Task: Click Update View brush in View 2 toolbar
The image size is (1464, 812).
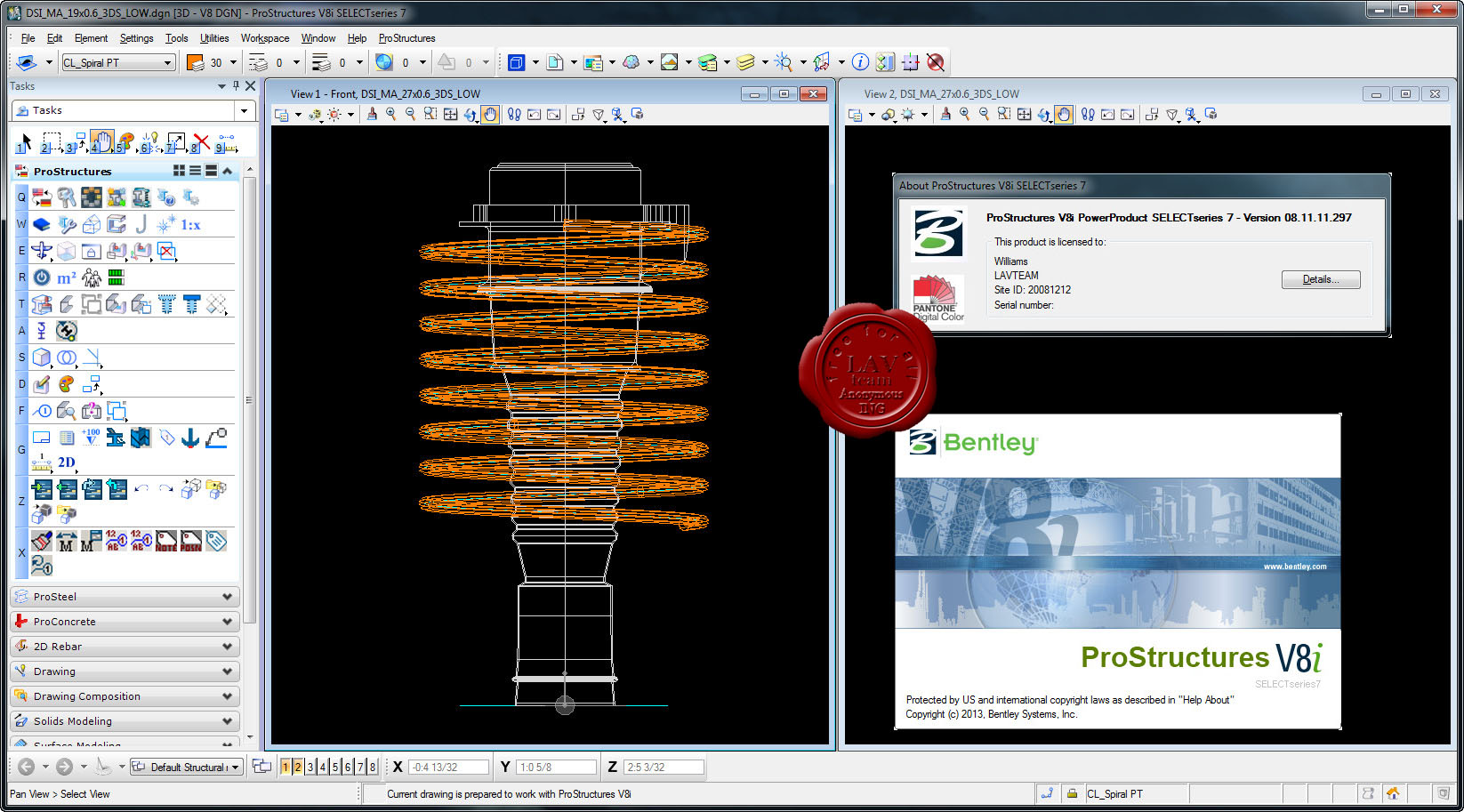Action: coord(945,114)
